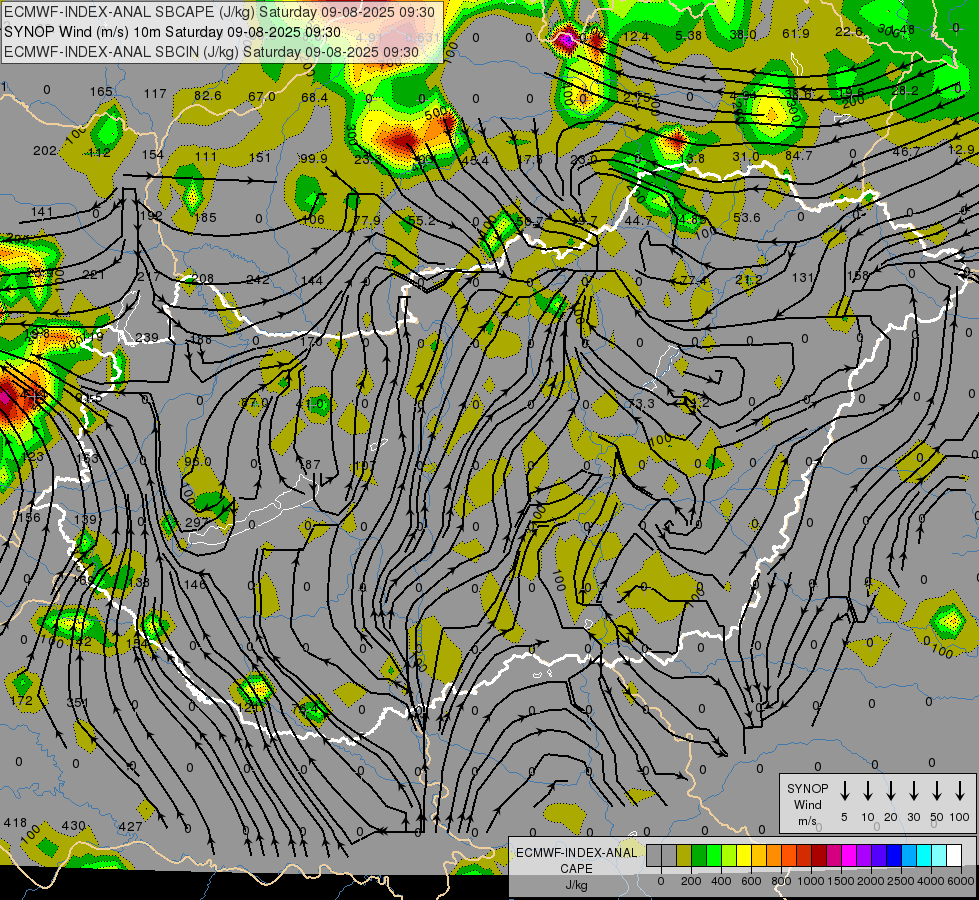The width and height of the screenshot is (979, 900).
Task: Click the map value 165
Action: pos(101,92)
